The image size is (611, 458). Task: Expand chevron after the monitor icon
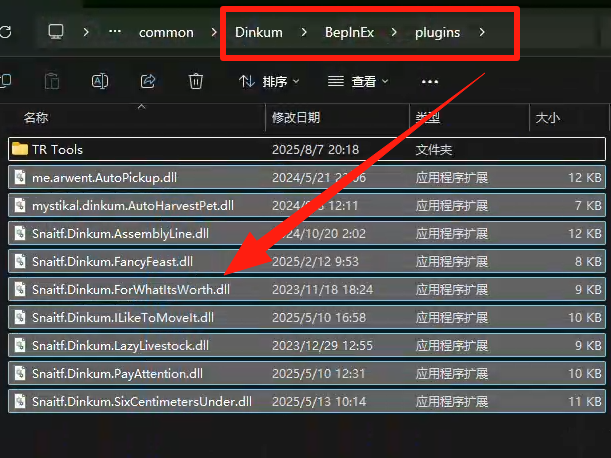pyautogui.click(x=86, y=32)
